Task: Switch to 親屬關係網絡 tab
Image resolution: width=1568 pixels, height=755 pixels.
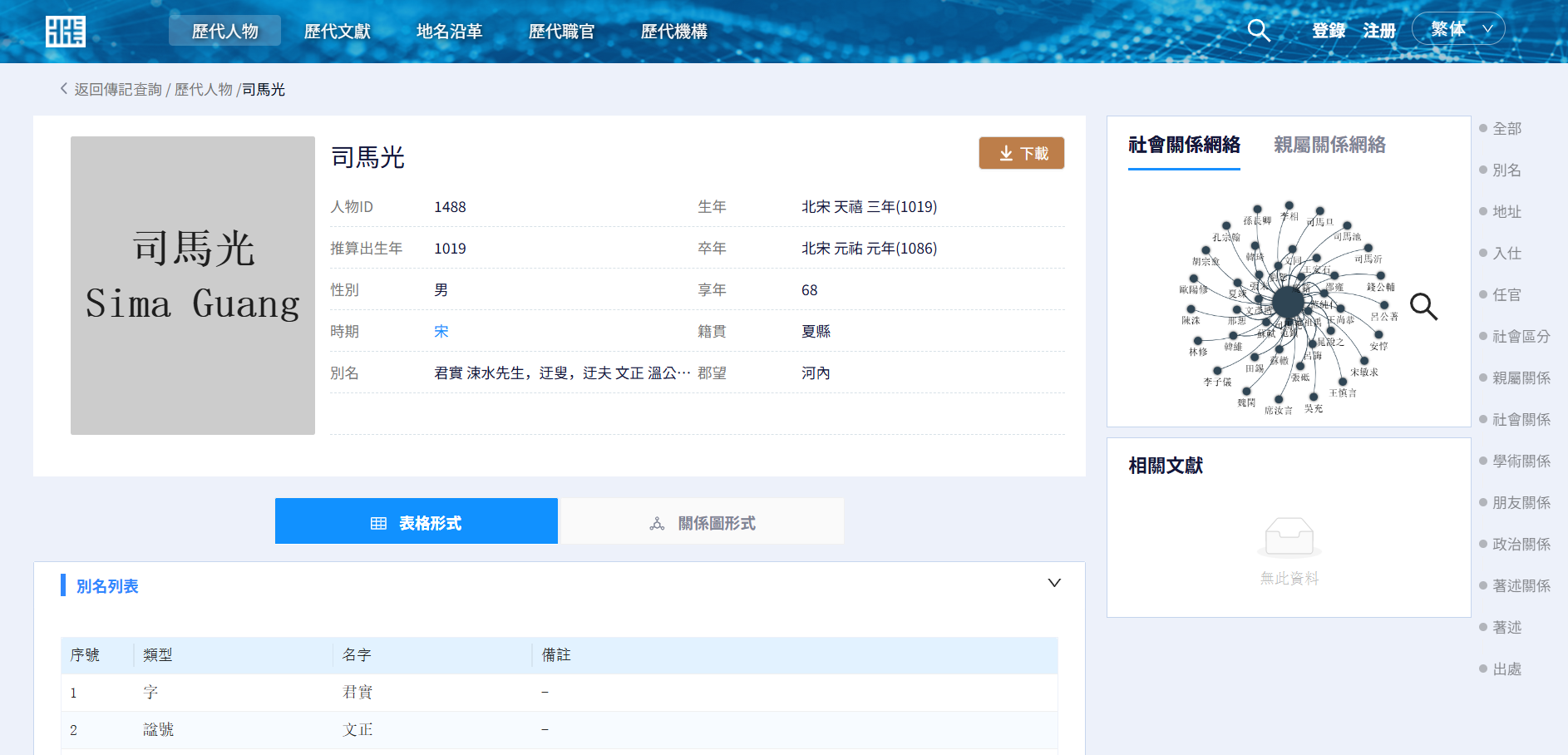Action: tap(1329, 146)
